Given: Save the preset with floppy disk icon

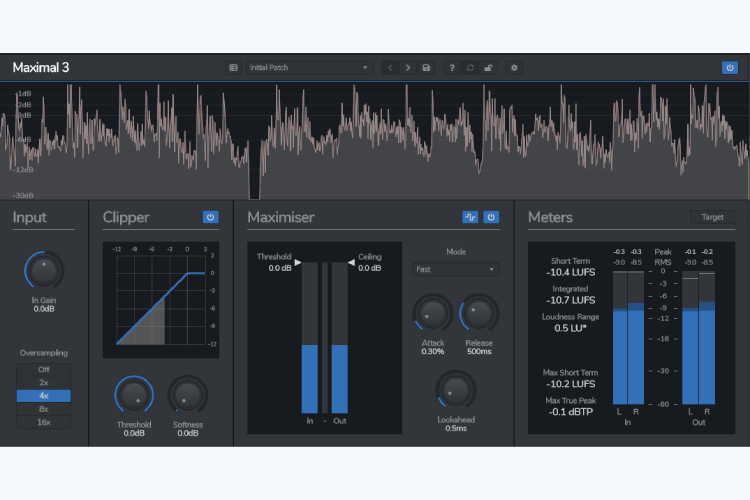Looking at the screenshot, I should (x=426, y=68).
